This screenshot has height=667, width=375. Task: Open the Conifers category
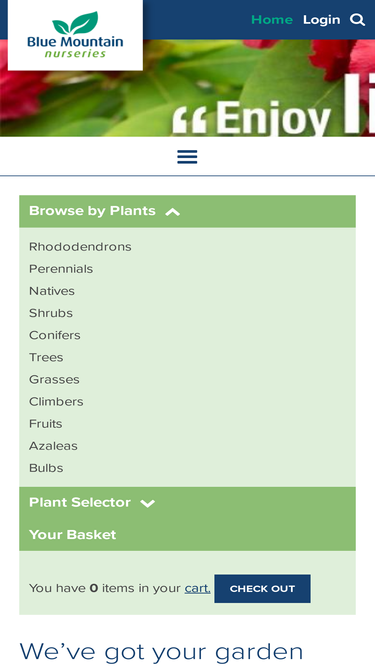click(55, 335)
